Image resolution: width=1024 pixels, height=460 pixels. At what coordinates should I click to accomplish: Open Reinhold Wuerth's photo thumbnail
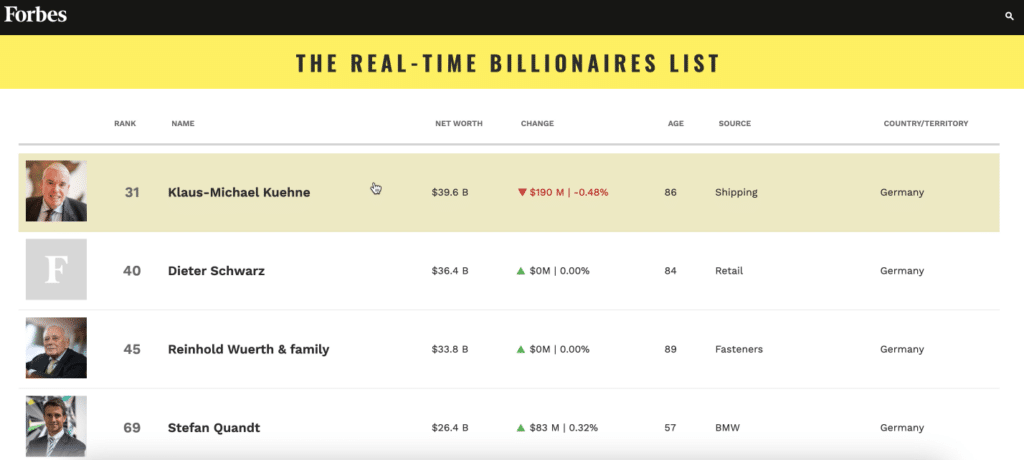(56, 348)
